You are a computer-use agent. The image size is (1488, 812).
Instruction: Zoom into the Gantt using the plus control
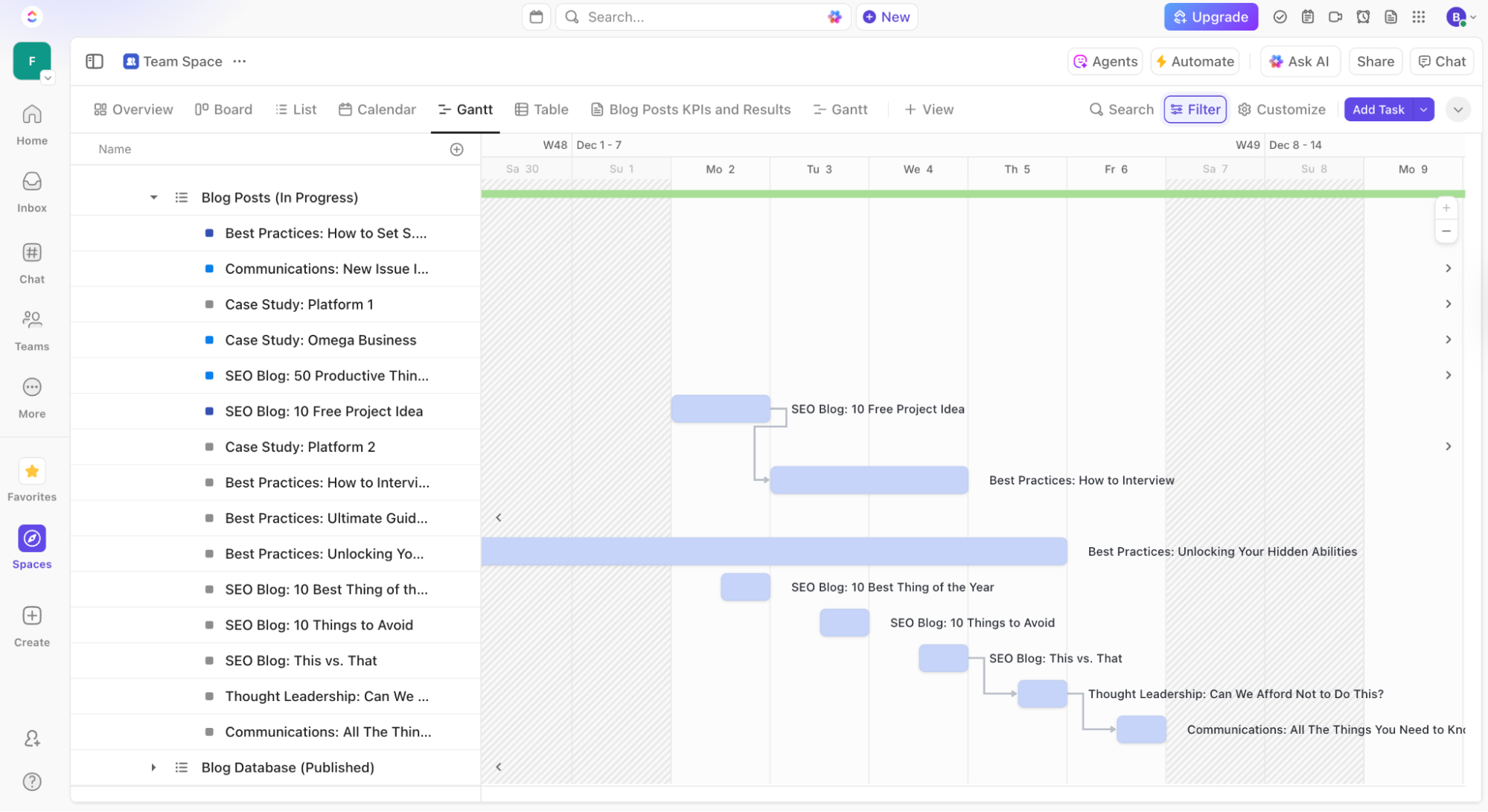1446,208
